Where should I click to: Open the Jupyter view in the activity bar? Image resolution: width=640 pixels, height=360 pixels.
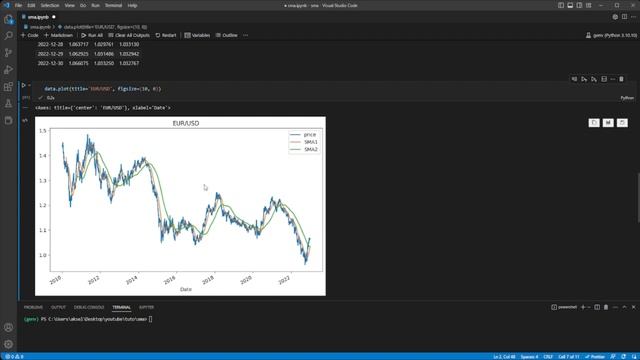[8, 120]
